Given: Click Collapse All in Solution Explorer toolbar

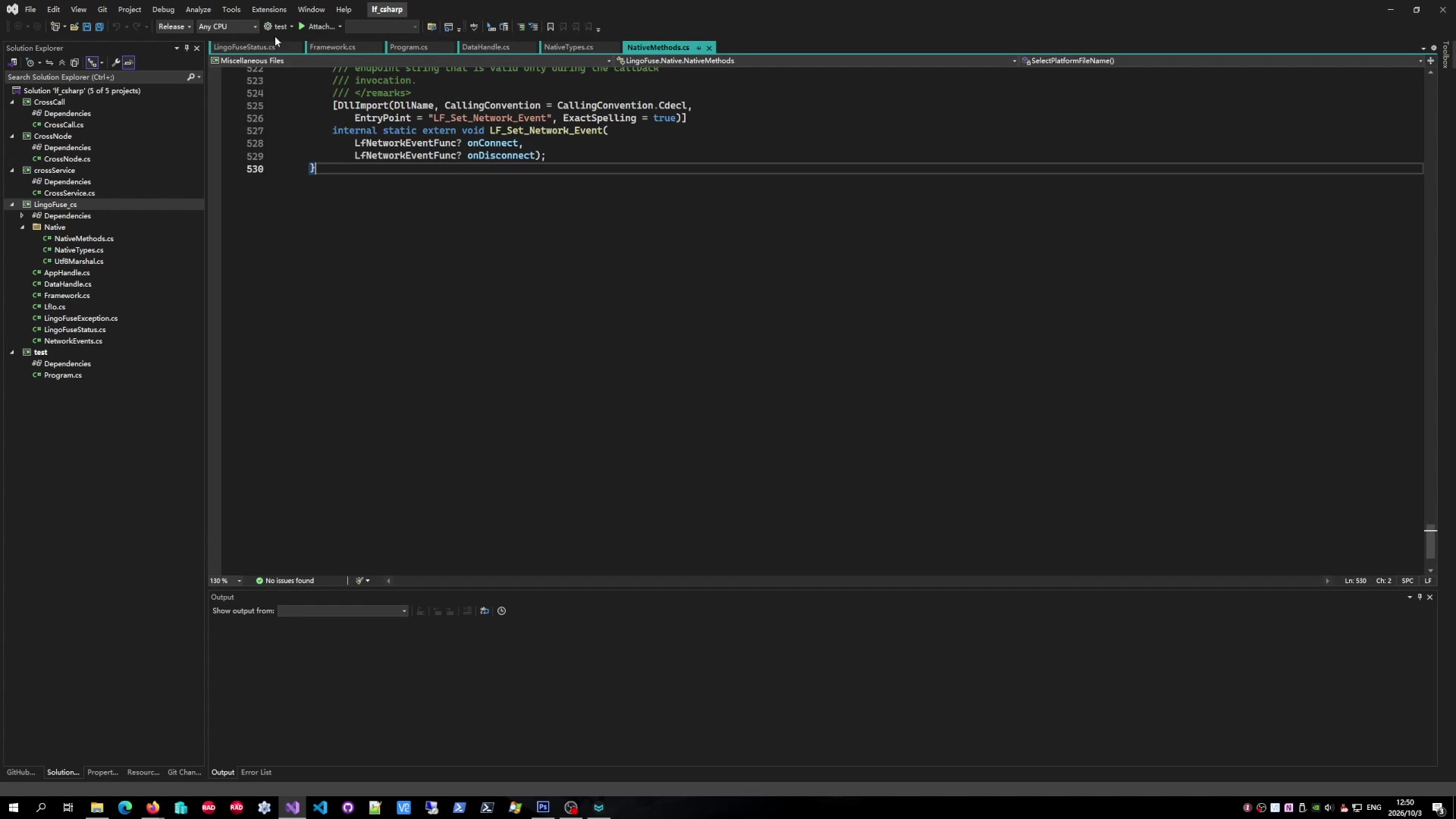Looking at the screenshot, I should coord(62,63).
